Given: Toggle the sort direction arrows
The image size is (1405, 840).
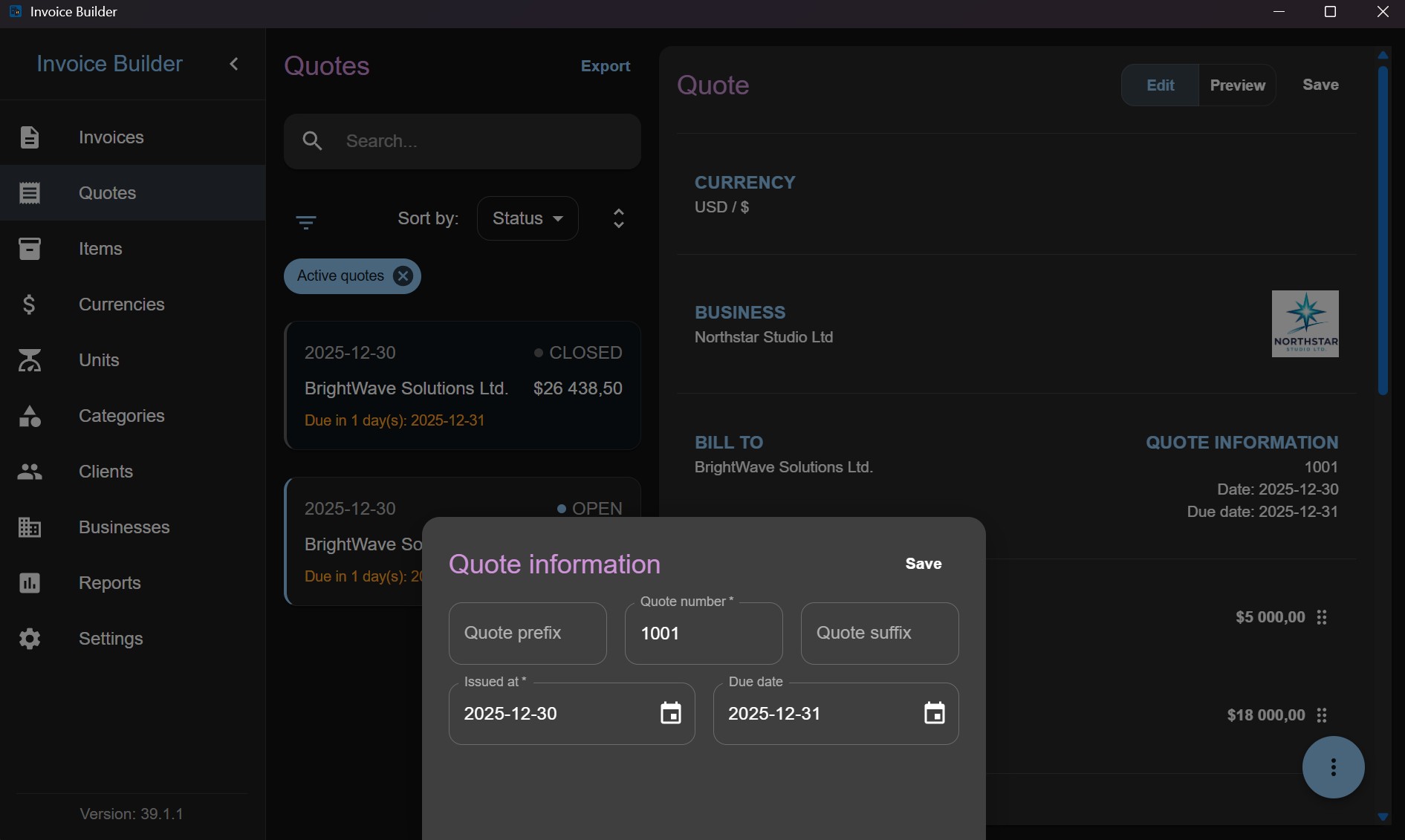Looking at the screenshot, I should pyautogui.click(x=619, y=218).
